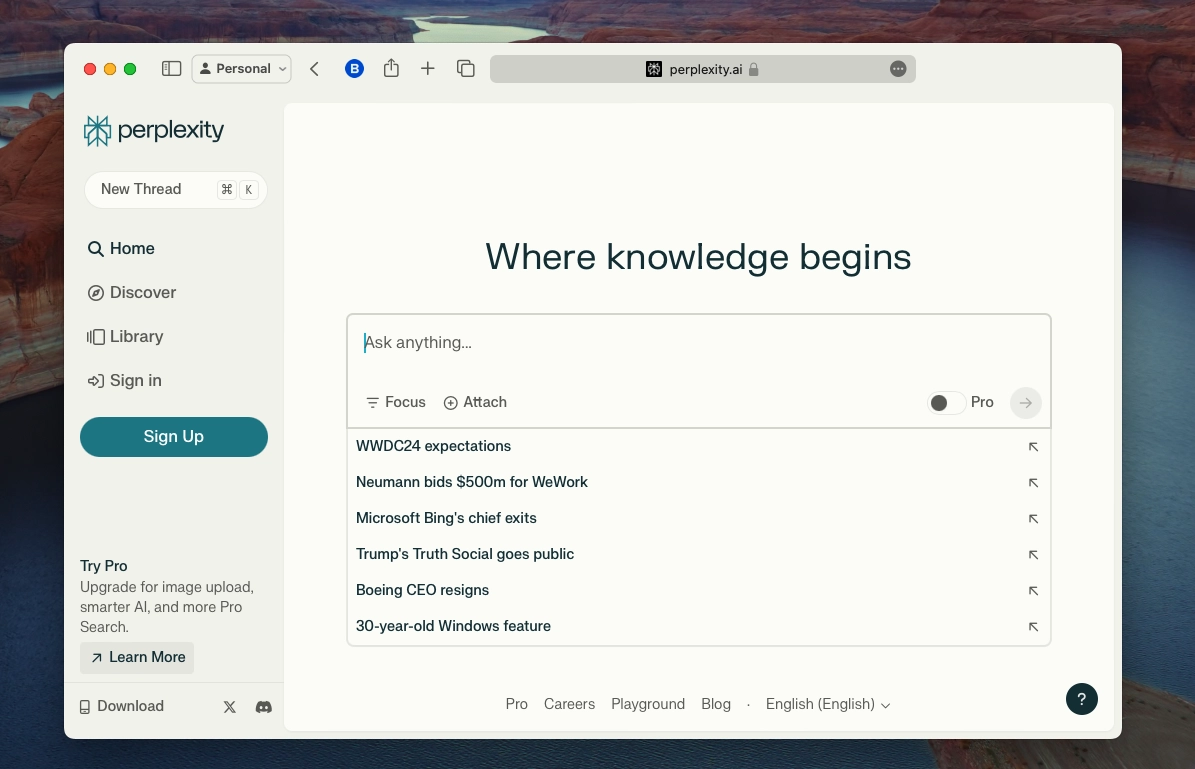Click the lock icon beside perplexity.ai
Screen dimensions: 1195x769
(754, 69)
